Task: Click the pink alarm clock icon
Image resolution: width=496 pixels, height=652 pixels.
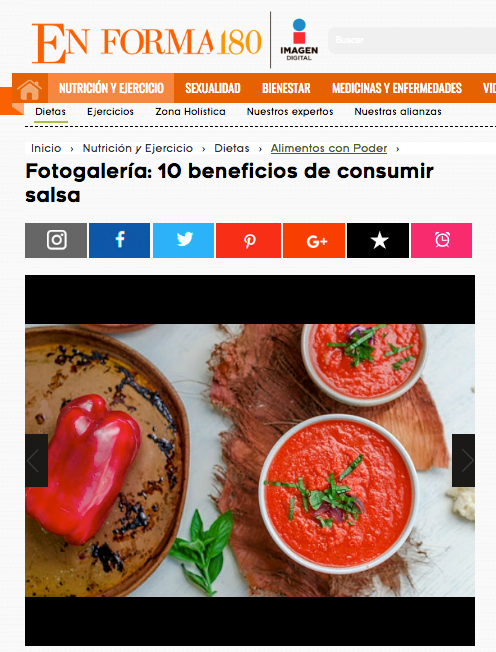Action: (x=442, y=240)
